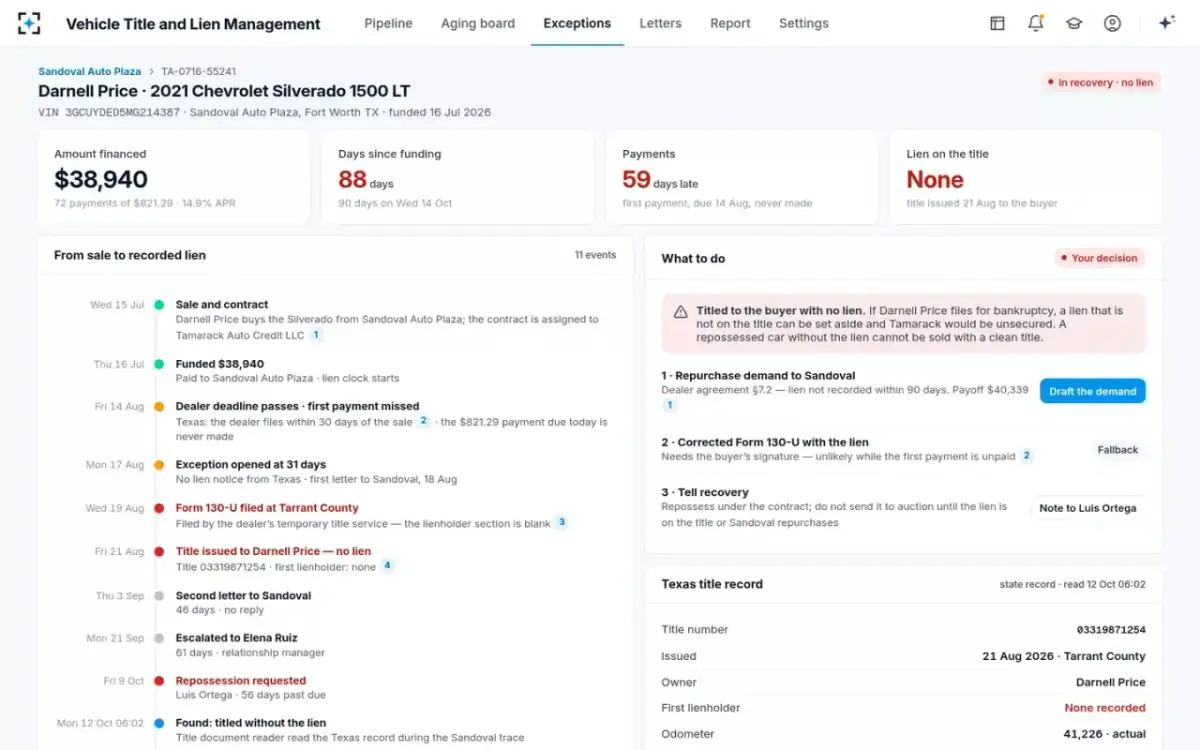Go to the Letters tab
This screenshot has height=750, width=1200.
point(660,23)
